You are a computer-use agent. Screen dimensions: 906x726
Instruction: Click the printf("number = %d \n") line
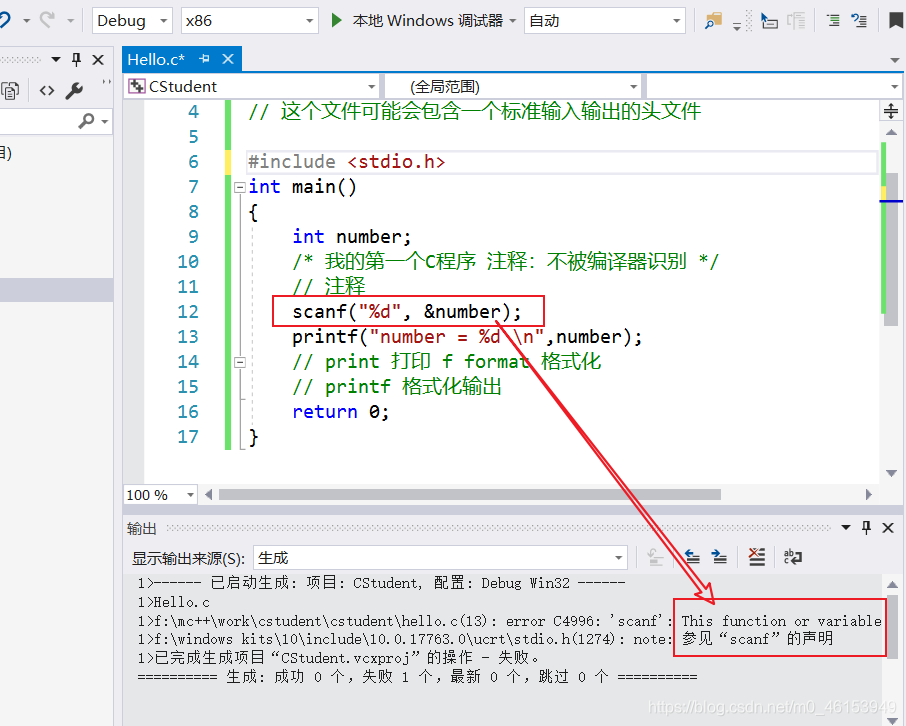467,337
